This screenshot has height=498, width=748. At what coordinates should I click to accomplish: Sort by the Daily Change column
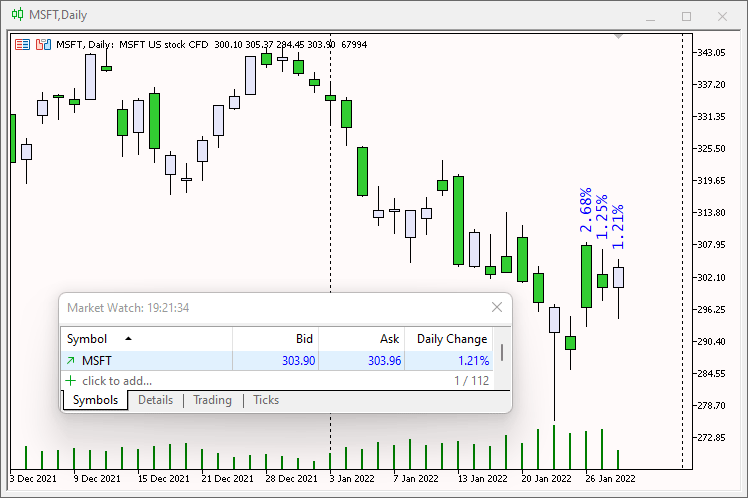452,339
